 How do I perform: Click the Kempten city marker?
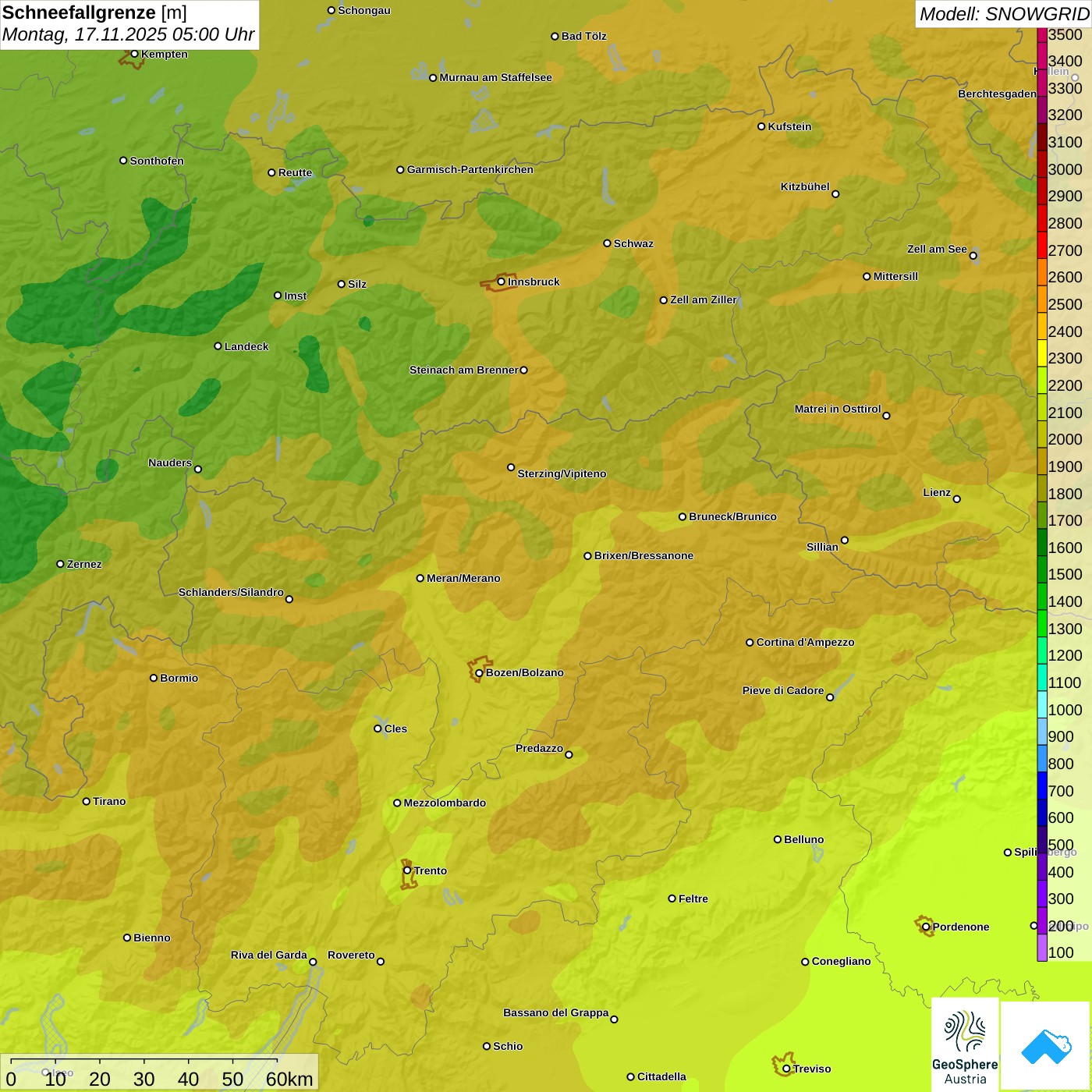point(134,54)
